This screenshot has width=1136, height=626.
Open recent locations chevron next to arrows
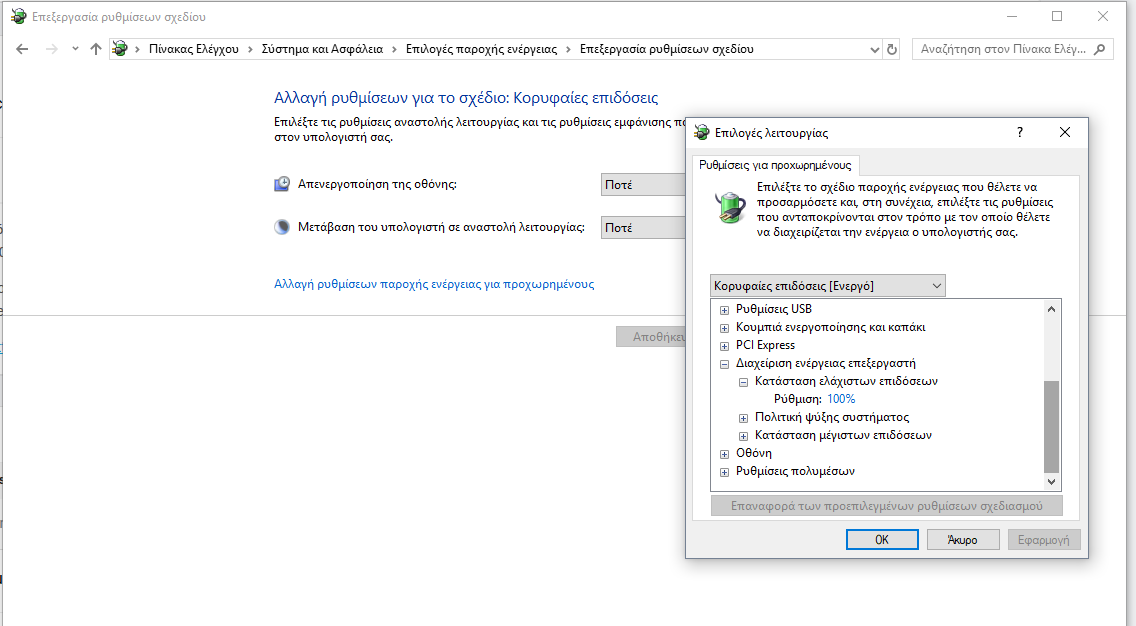point(75,49)
